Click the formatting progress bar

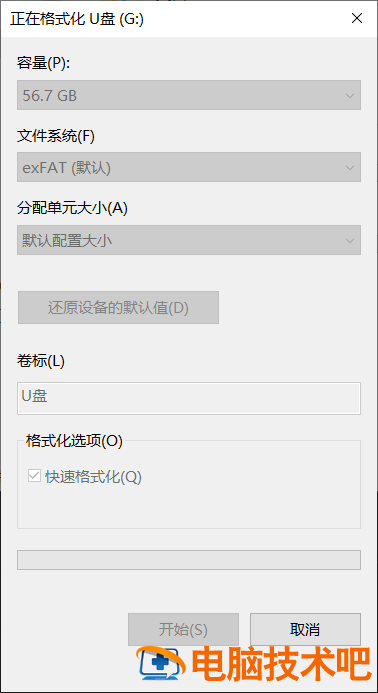coord(189,560)
